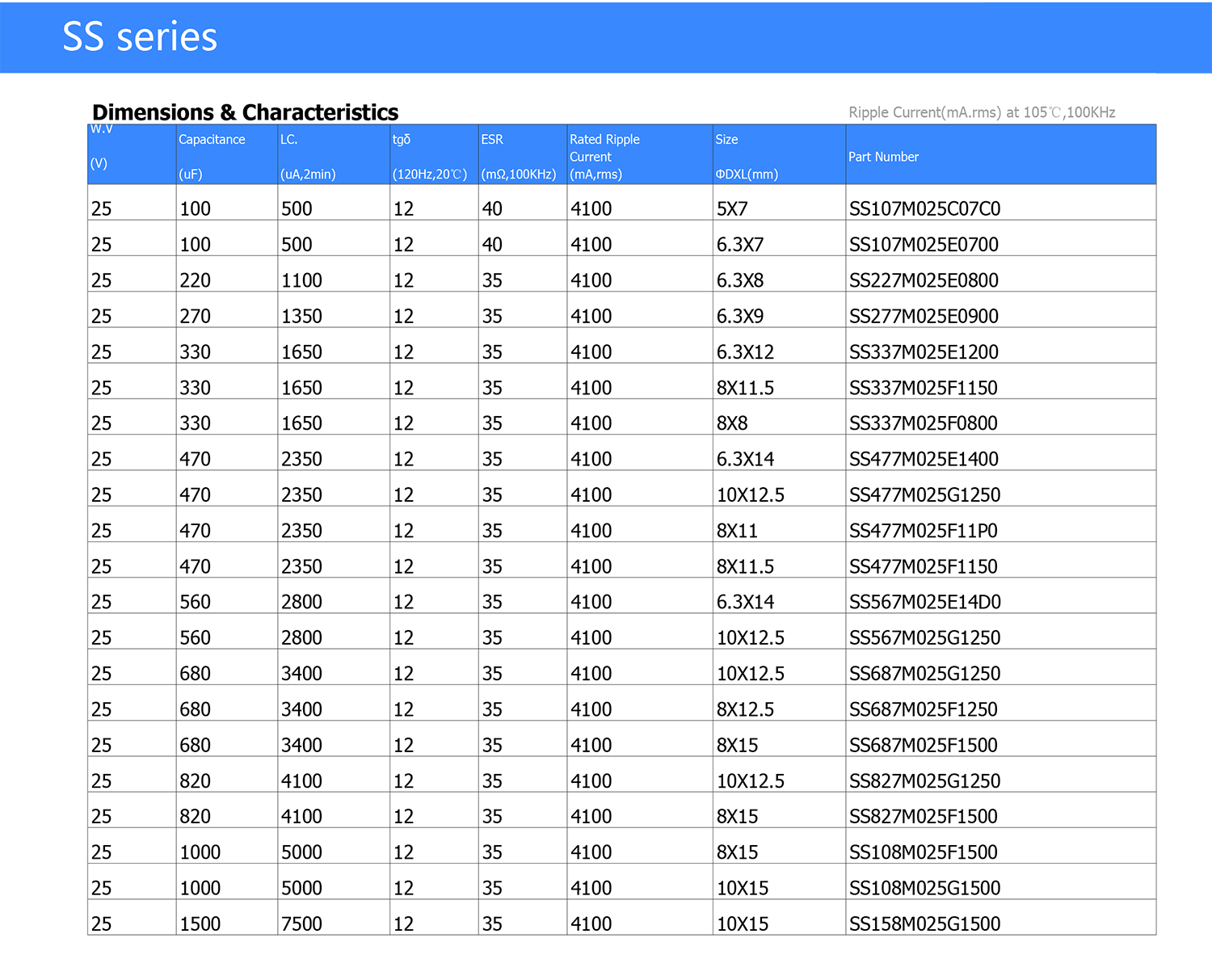Click size 6.3X14 in the SS477M025E1400 row
Screen dimensions: 1212x980
[745, 459]
